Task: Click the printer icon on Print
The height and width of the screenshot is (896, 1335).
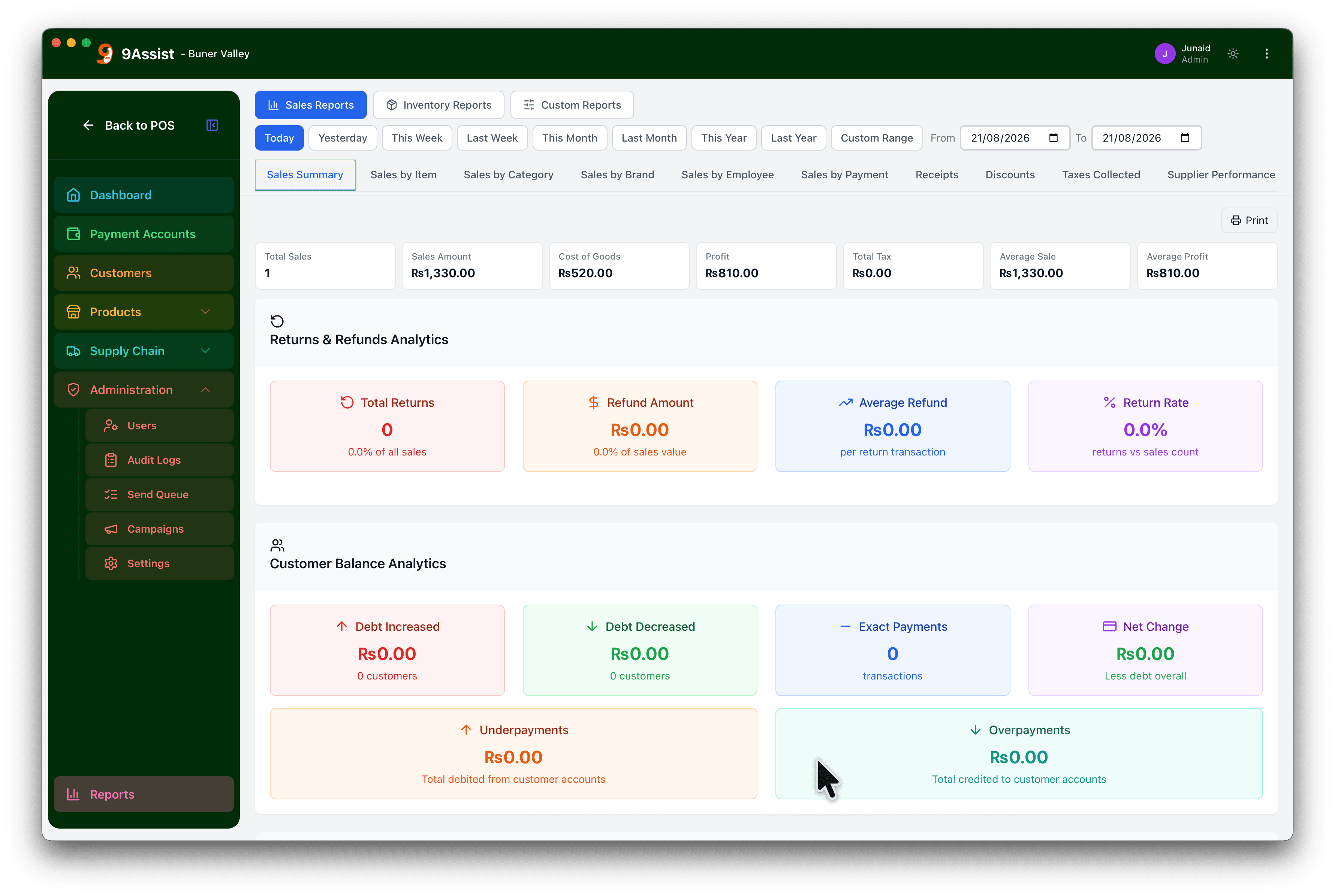Action: (1236, 221)
